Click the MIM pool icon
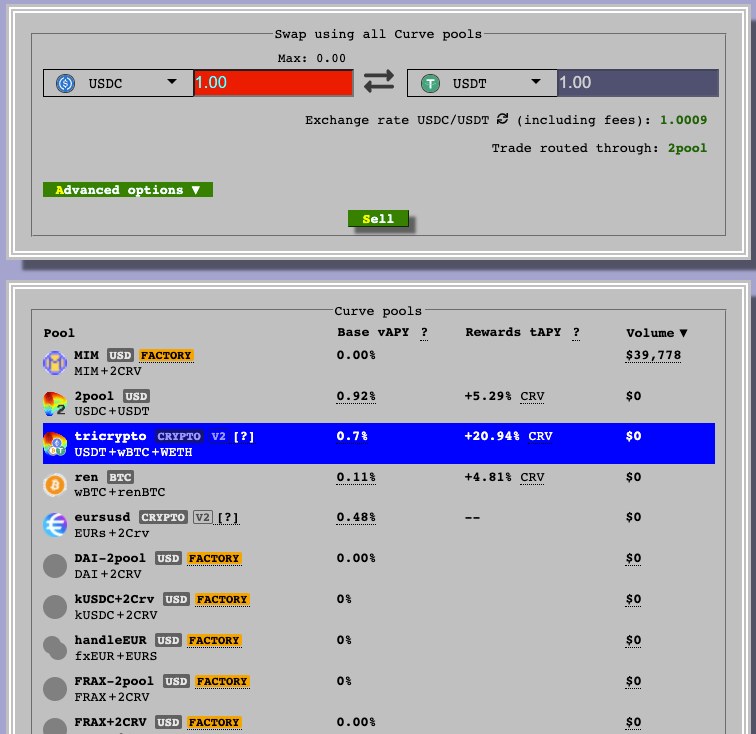The image size is (756, 734). tap(55, 363)
